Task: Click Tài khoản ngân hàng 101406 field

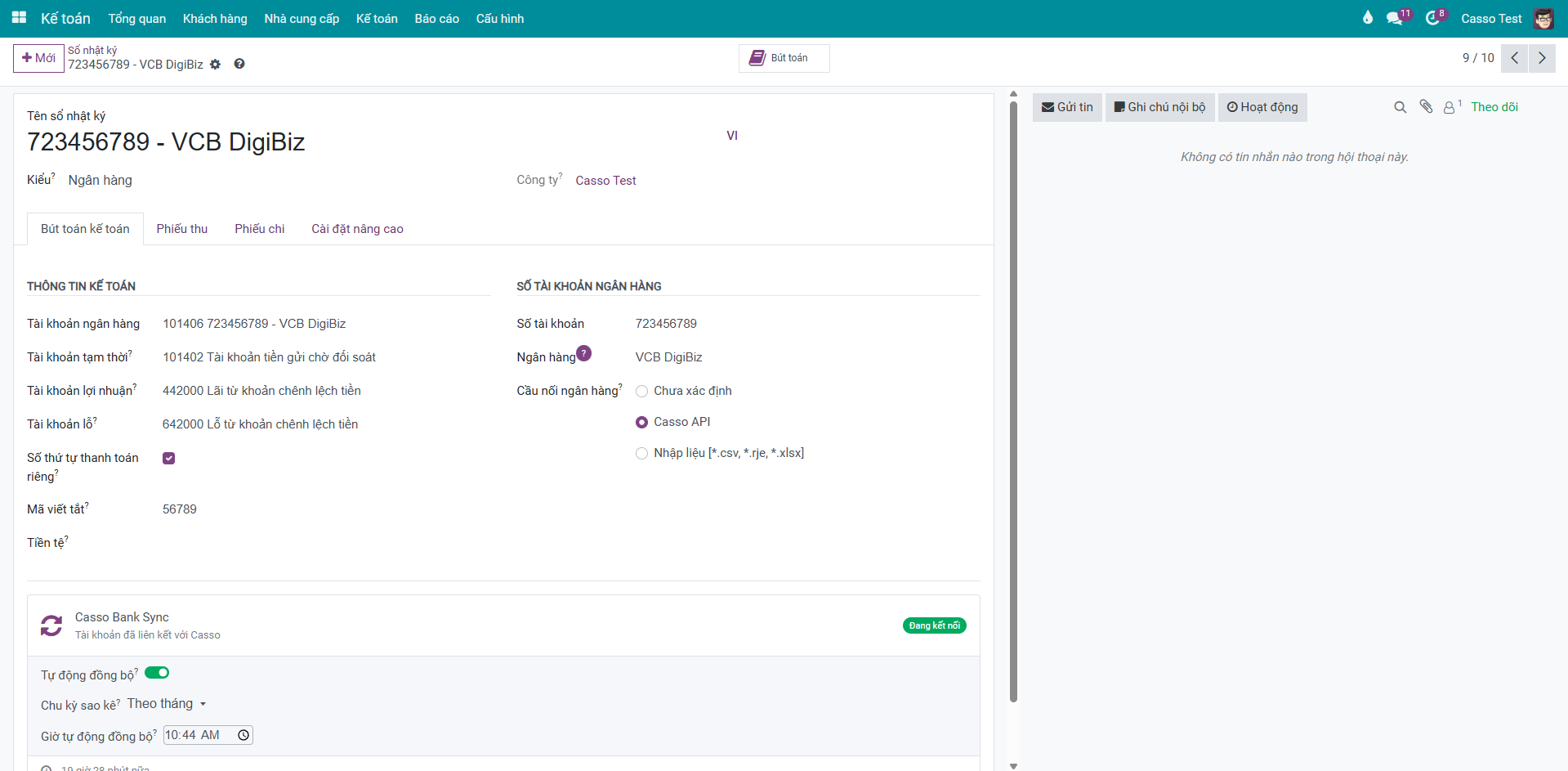Action: (x=254, y=324)
